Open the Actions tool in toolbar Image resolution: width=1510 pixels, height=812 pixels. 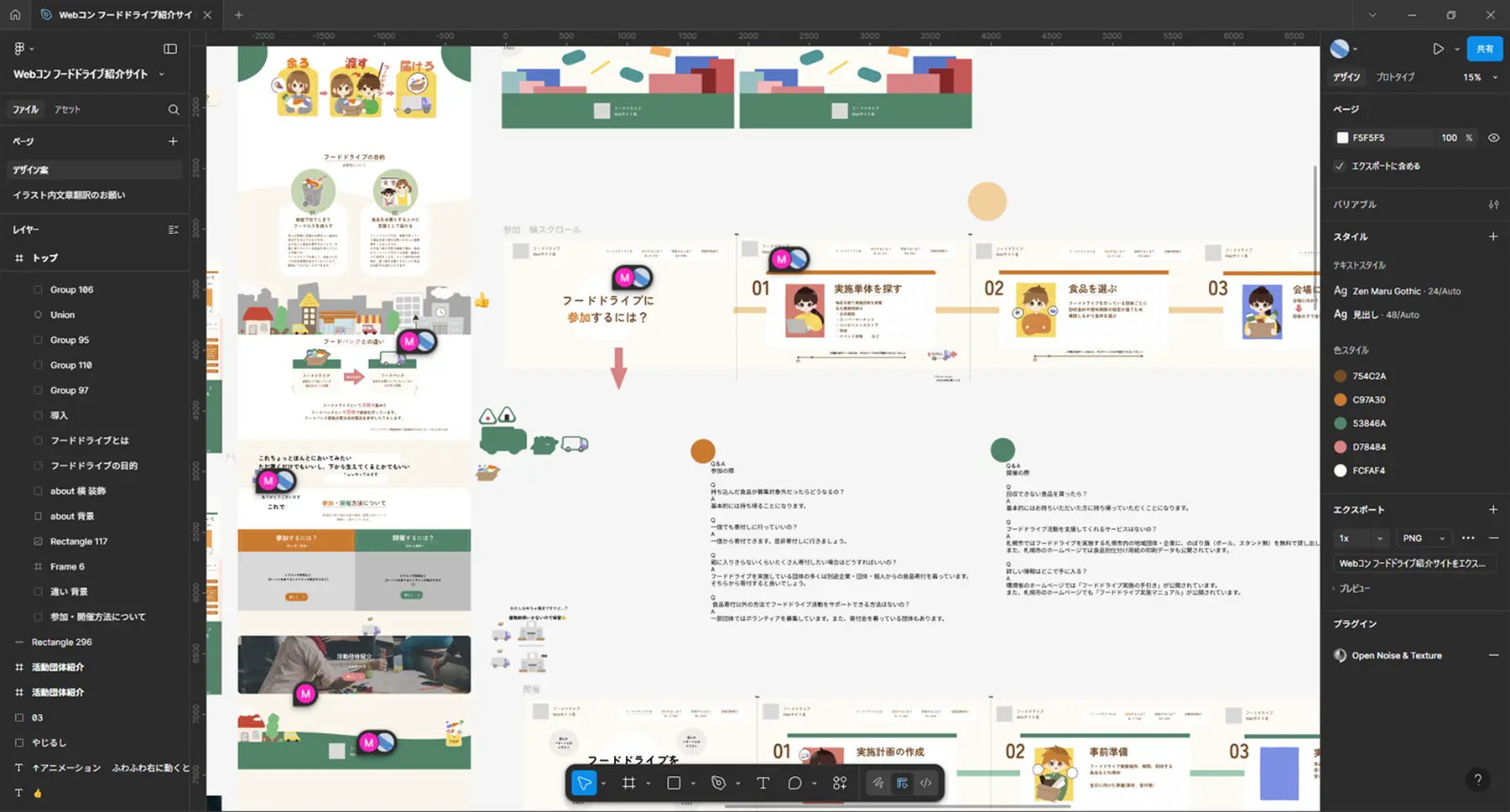pos(840,783)
